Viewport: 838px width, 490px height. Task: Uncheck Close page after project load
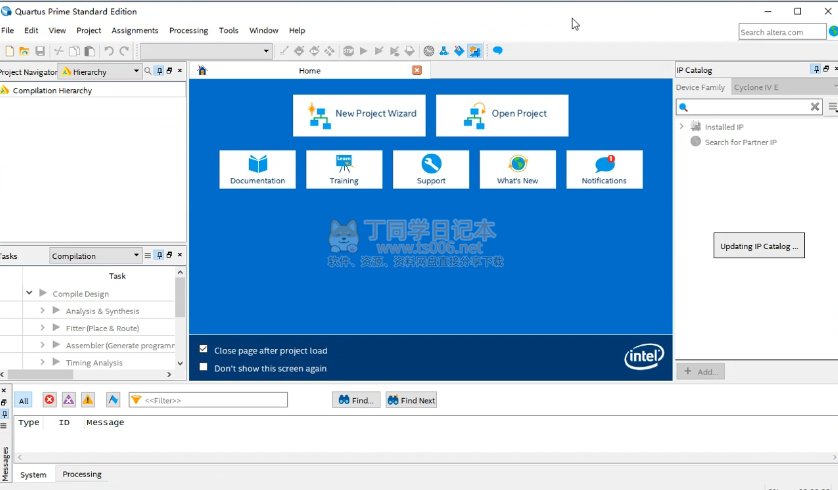204,350
